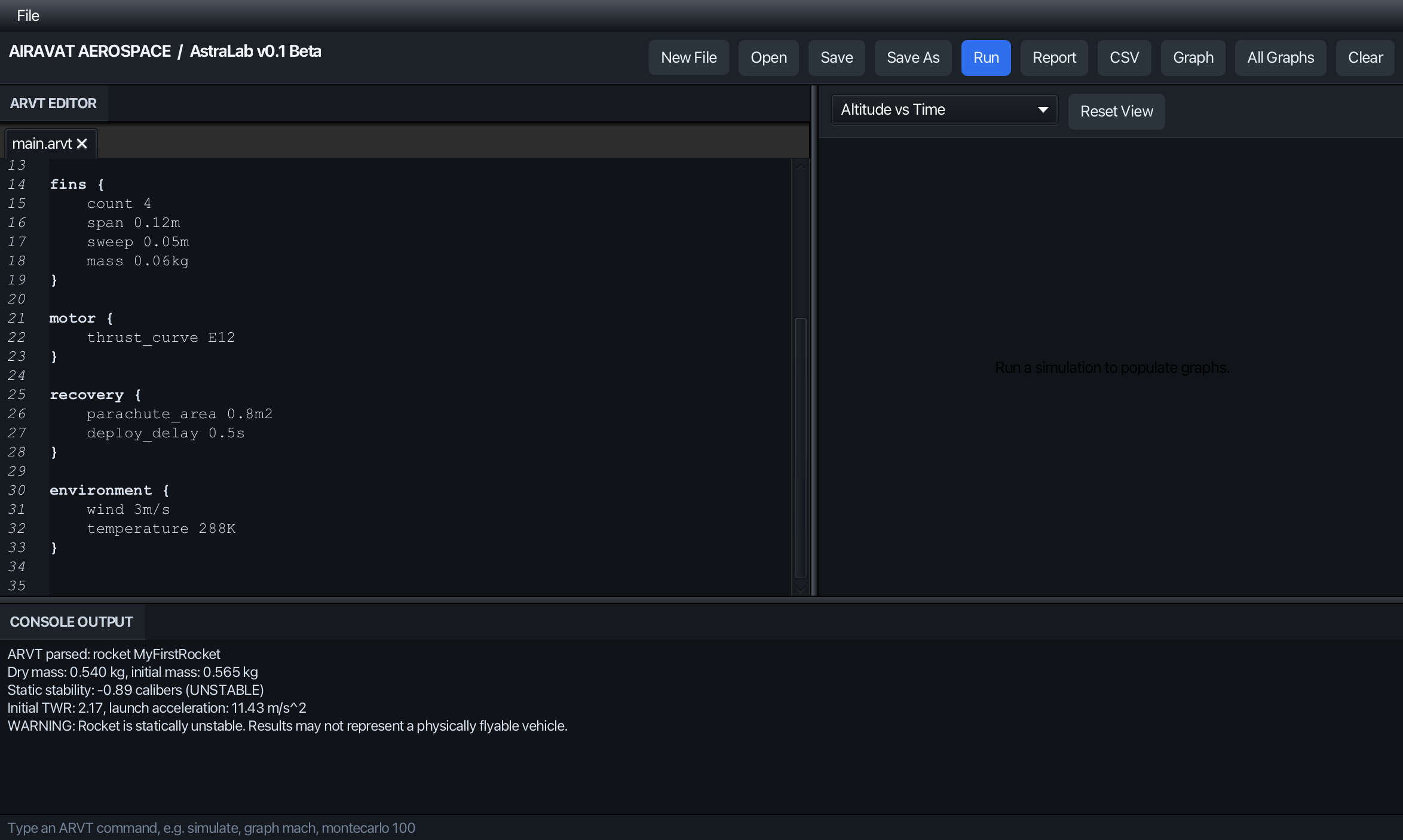Click the line 'sweep 0.05m'
The height and width of the screenshot is (840, 1403).
(138, 242)
